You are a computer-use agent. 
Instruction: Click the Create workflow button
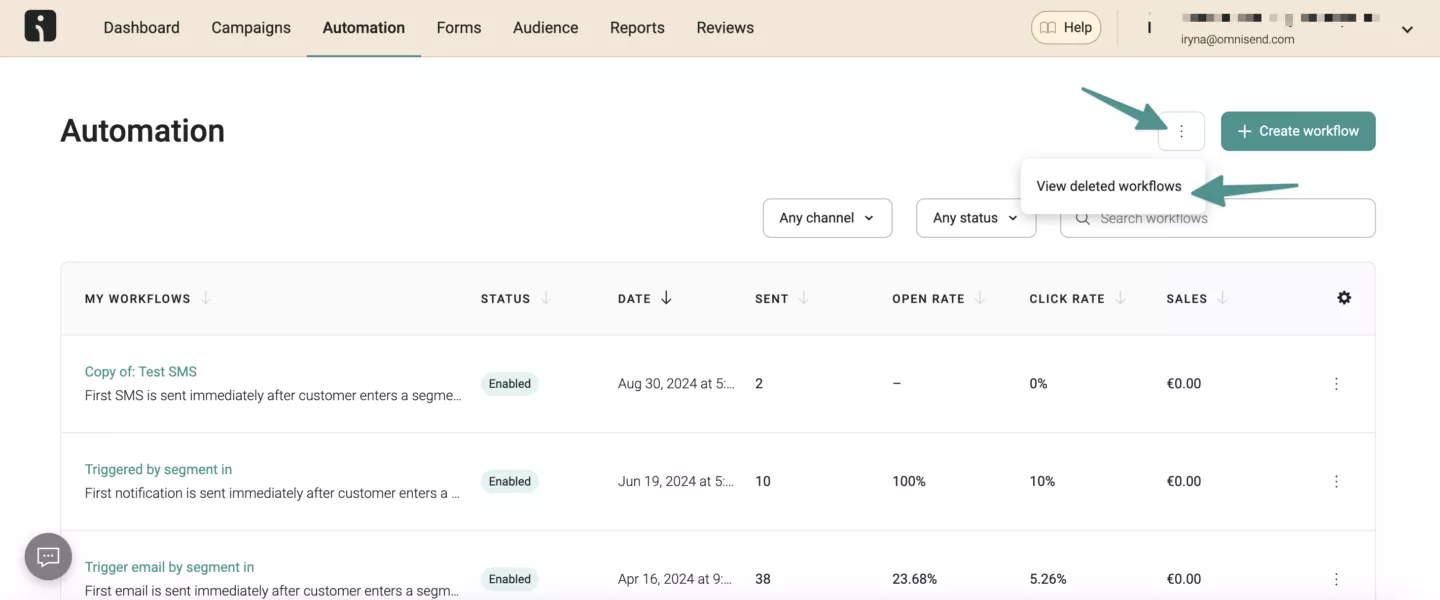pyautogui.click(x=1298, y=131)
